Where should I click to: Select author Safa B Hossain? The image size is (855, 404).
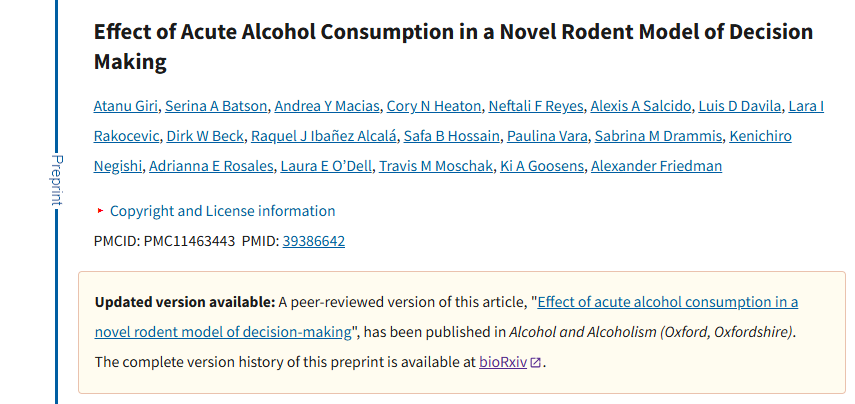click(452, 136)
